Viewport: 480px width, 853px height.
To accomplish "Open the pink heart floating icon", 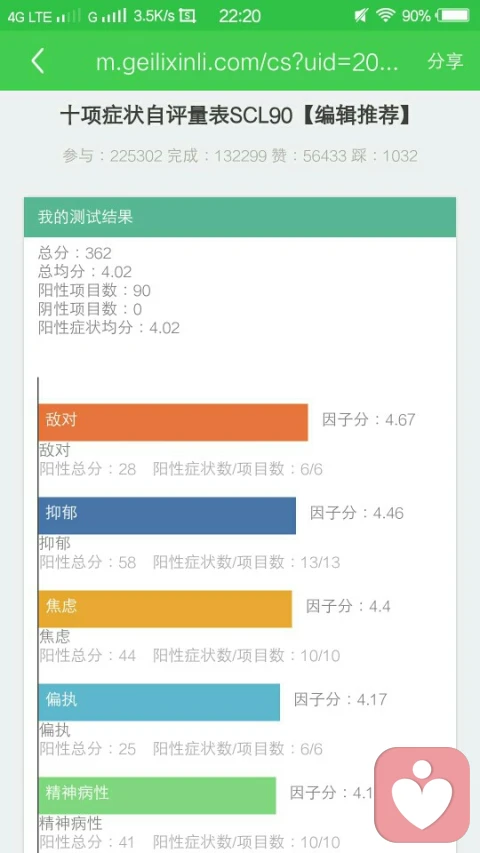I will [x=422, y=794].
